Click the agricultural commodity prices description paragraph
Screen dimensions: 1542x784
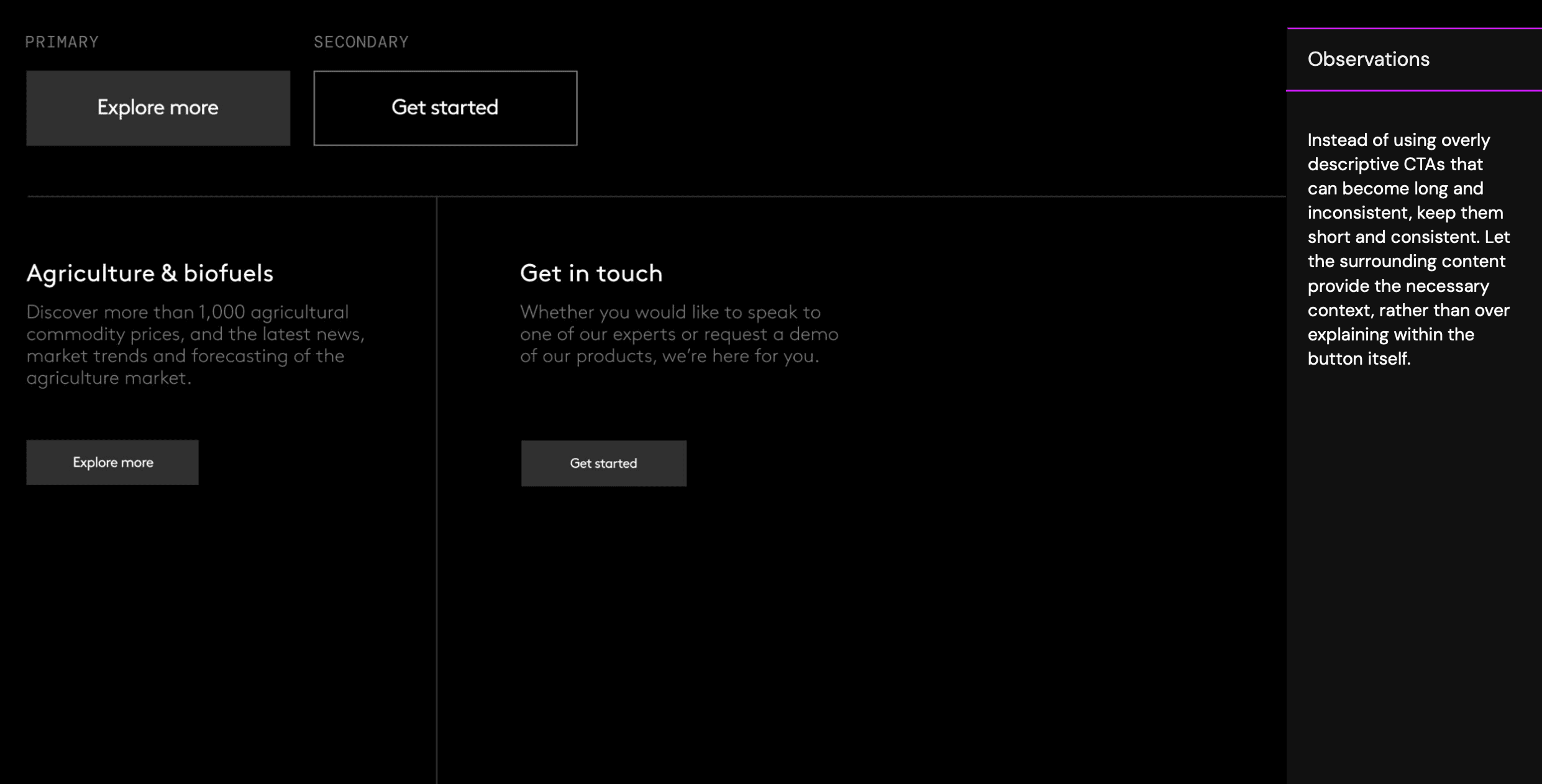(195, 345)
